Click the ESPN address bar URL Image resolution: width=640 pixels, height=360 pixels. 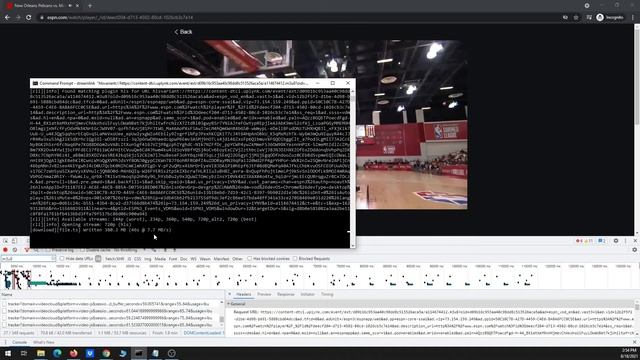120,18
